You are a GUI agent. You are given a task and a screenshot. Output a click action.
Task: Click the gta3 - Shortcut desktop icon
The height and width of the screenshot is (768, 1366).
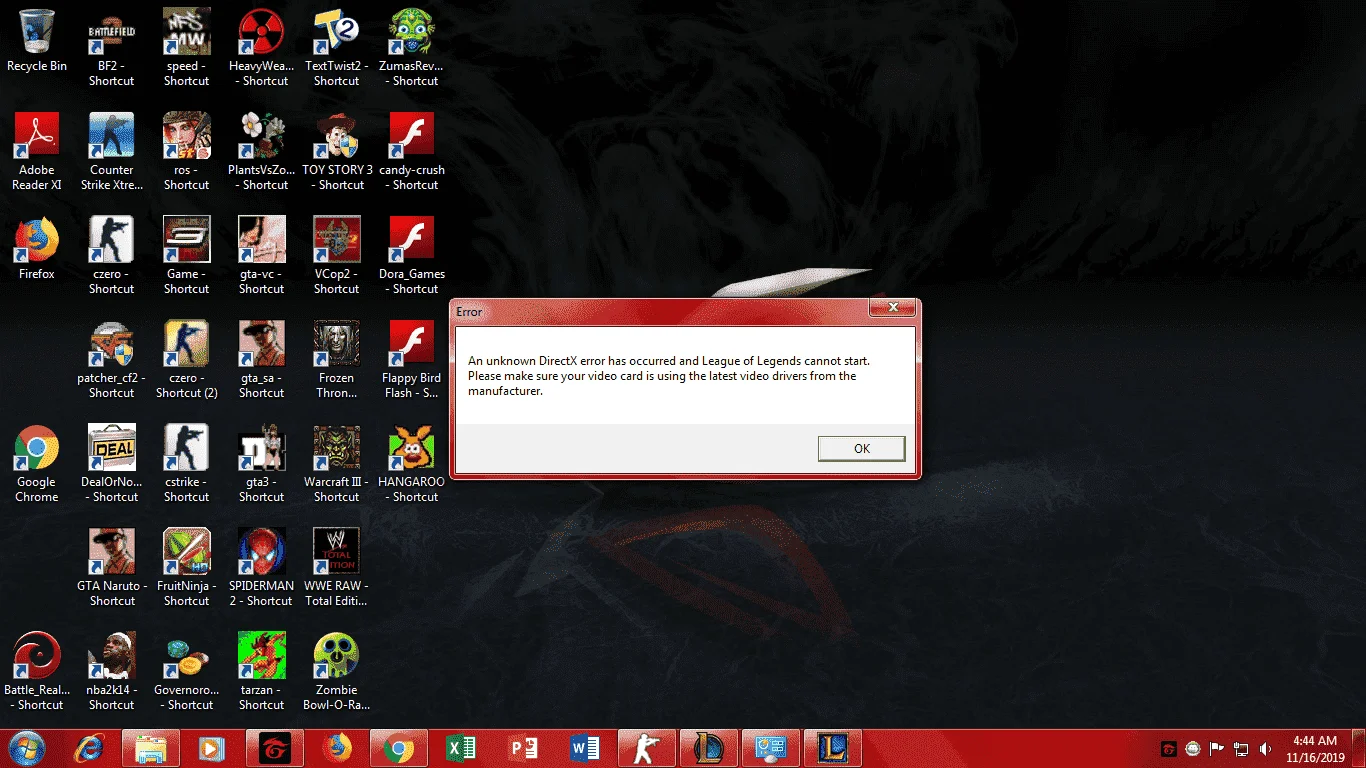261,464
